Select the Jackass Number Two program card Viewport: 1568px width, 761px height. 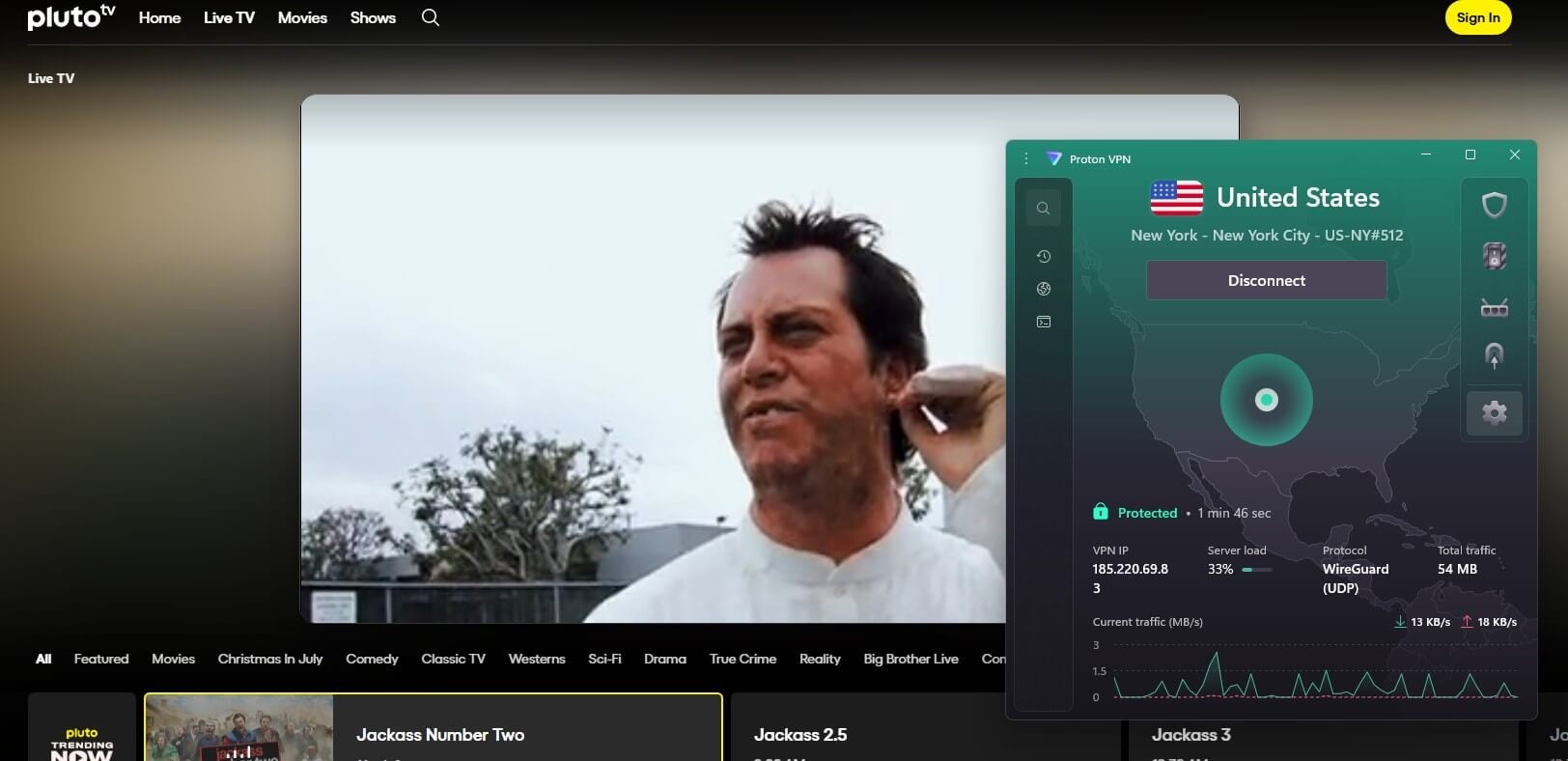point(433,727)
